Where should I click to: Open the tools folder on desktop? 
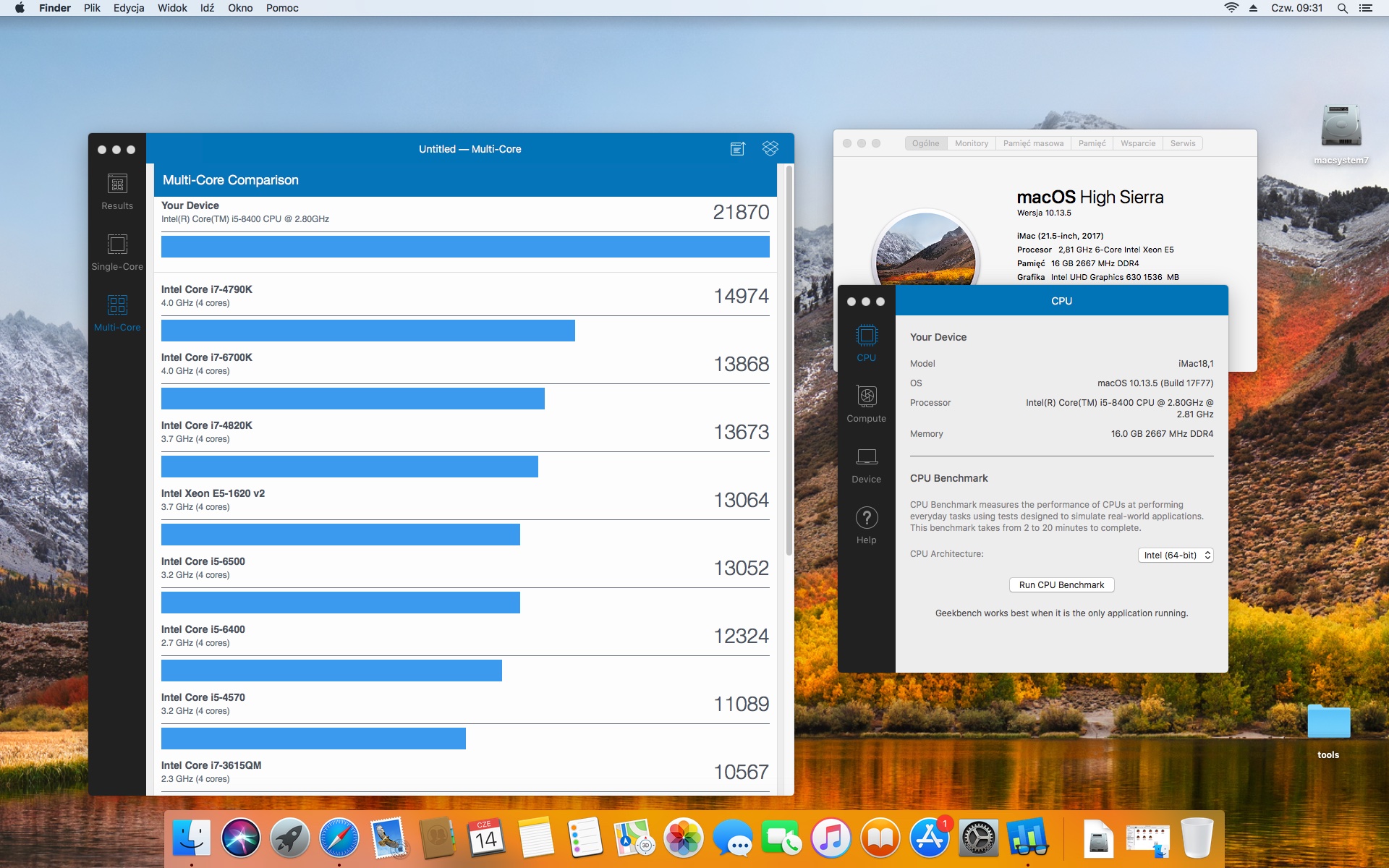[1328, 731]
